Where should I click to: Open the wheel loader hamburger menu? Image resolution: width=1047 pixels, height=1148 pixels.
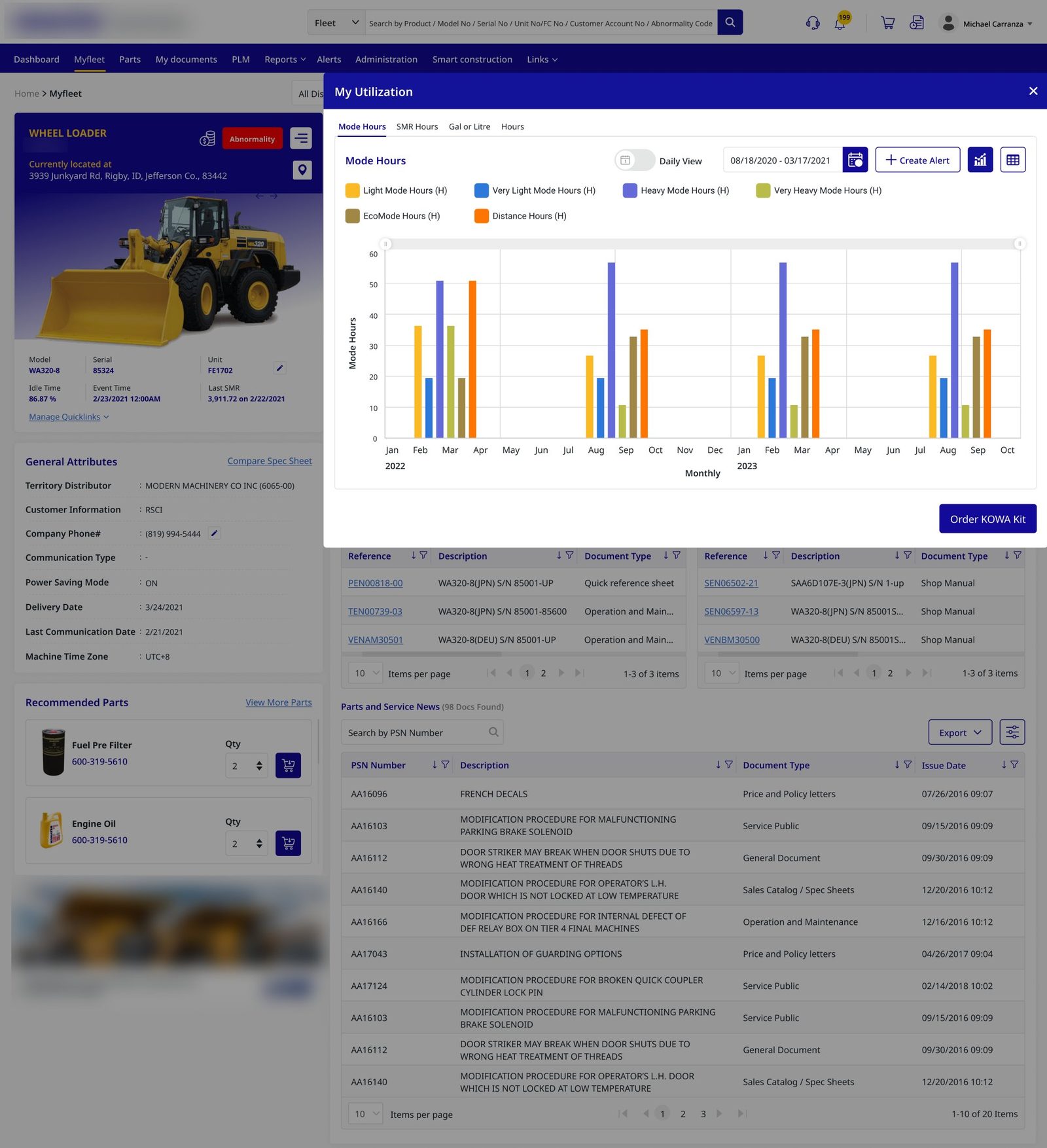point(301,138)
